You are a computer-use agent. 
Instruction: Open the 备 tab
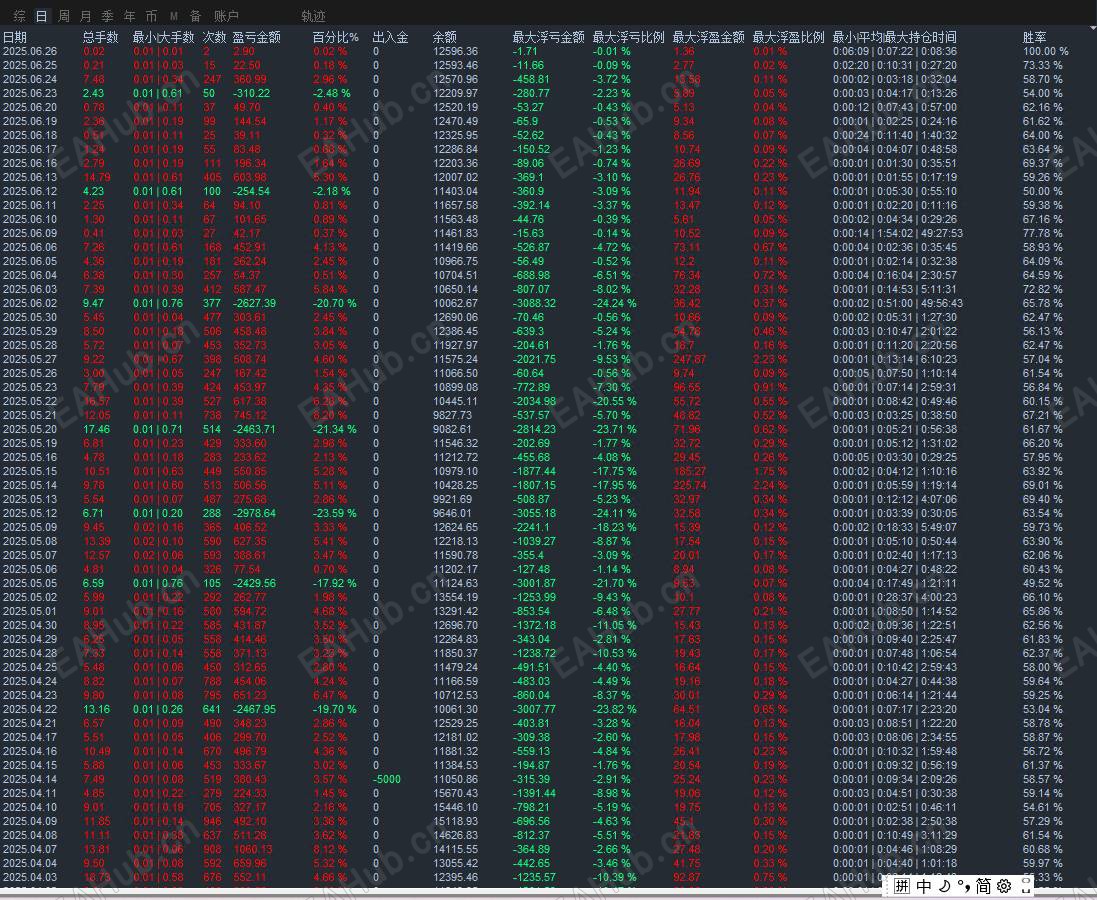195,16
